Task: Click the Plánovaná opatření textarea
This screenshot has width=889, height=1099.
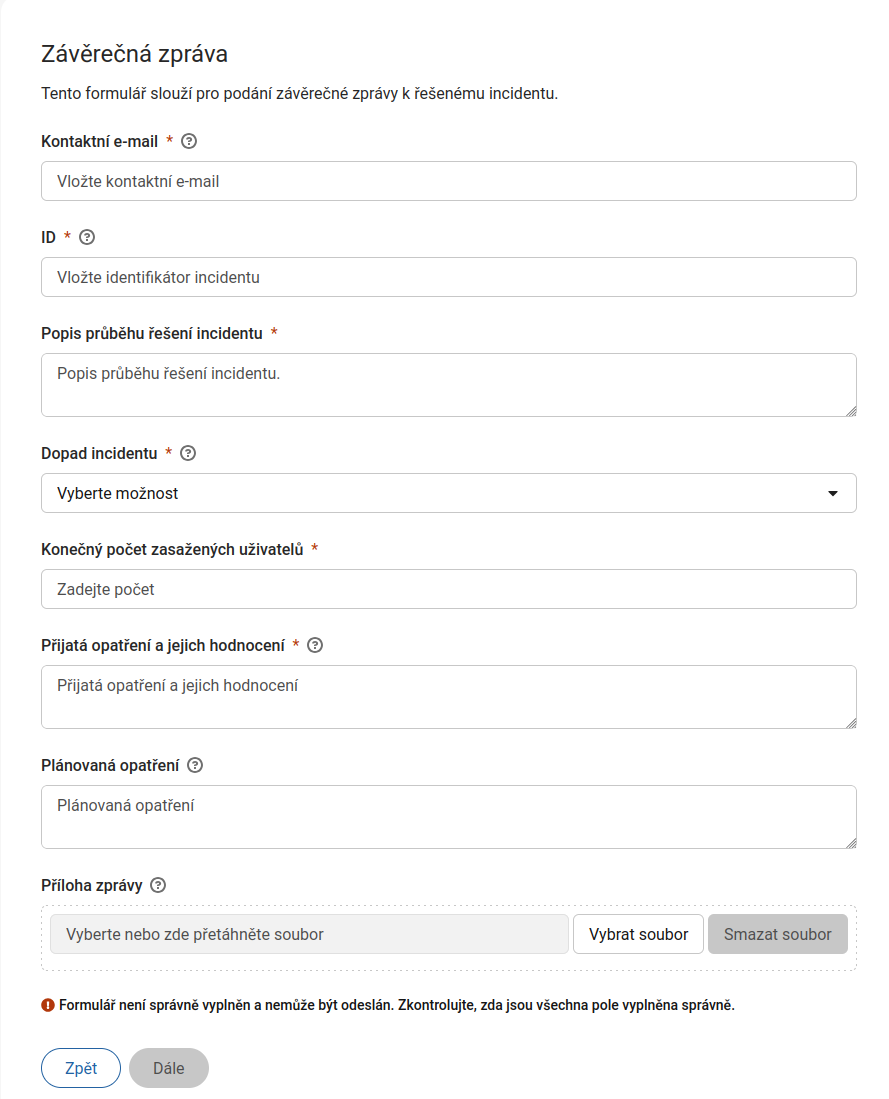Action: point(449,817)
